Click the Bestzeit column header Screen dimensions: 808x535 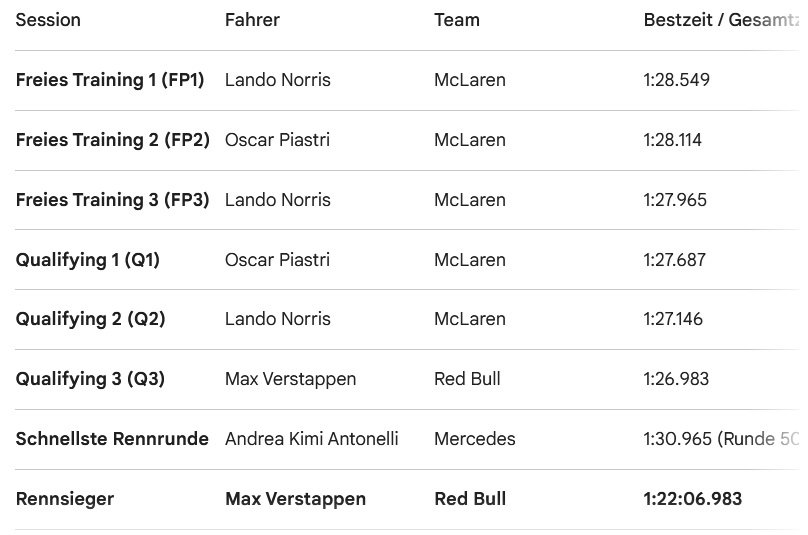tap(720, 20)
